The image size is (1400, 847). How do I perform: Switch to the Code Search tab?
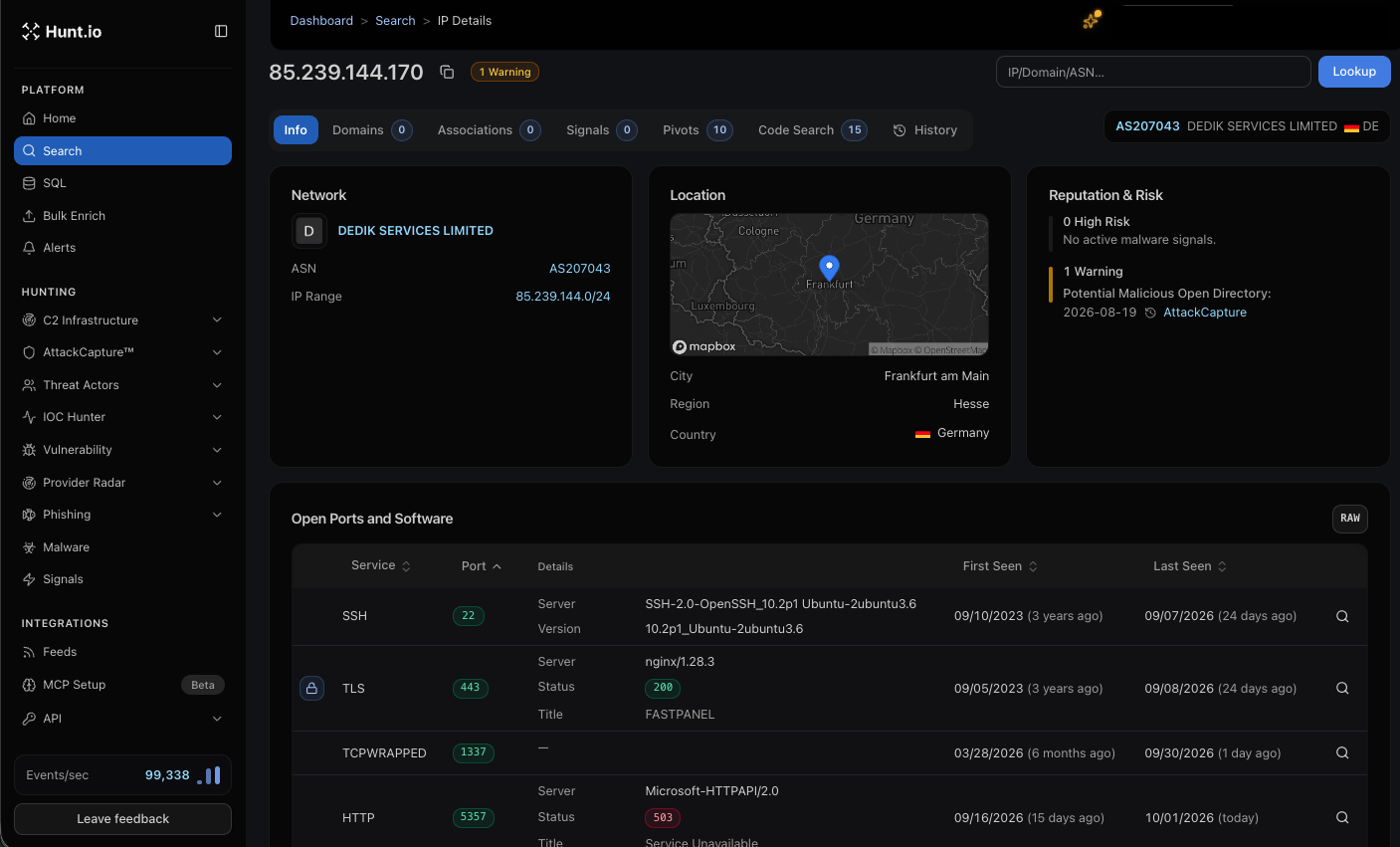[x=812, y=130]
